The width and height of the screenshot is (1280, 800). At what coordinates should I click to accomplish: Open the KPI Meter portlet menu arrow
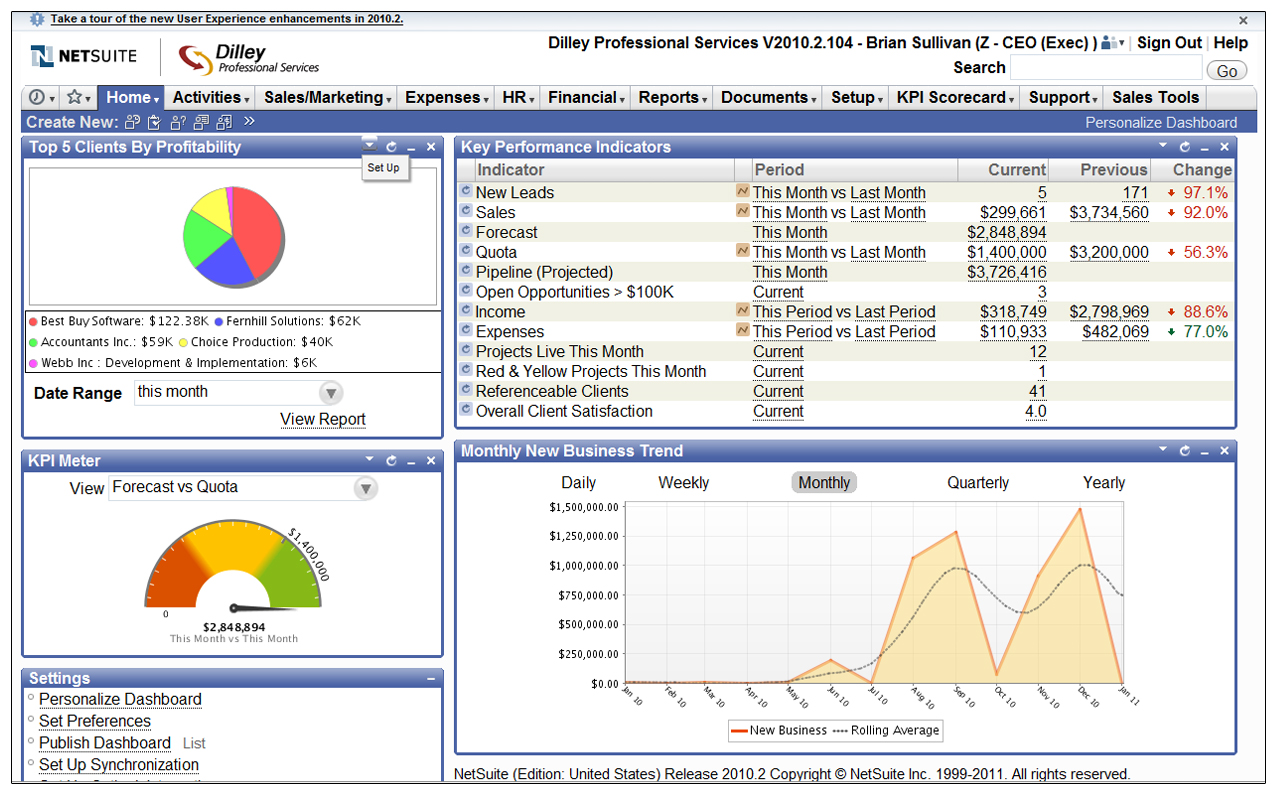coord(369,460)
